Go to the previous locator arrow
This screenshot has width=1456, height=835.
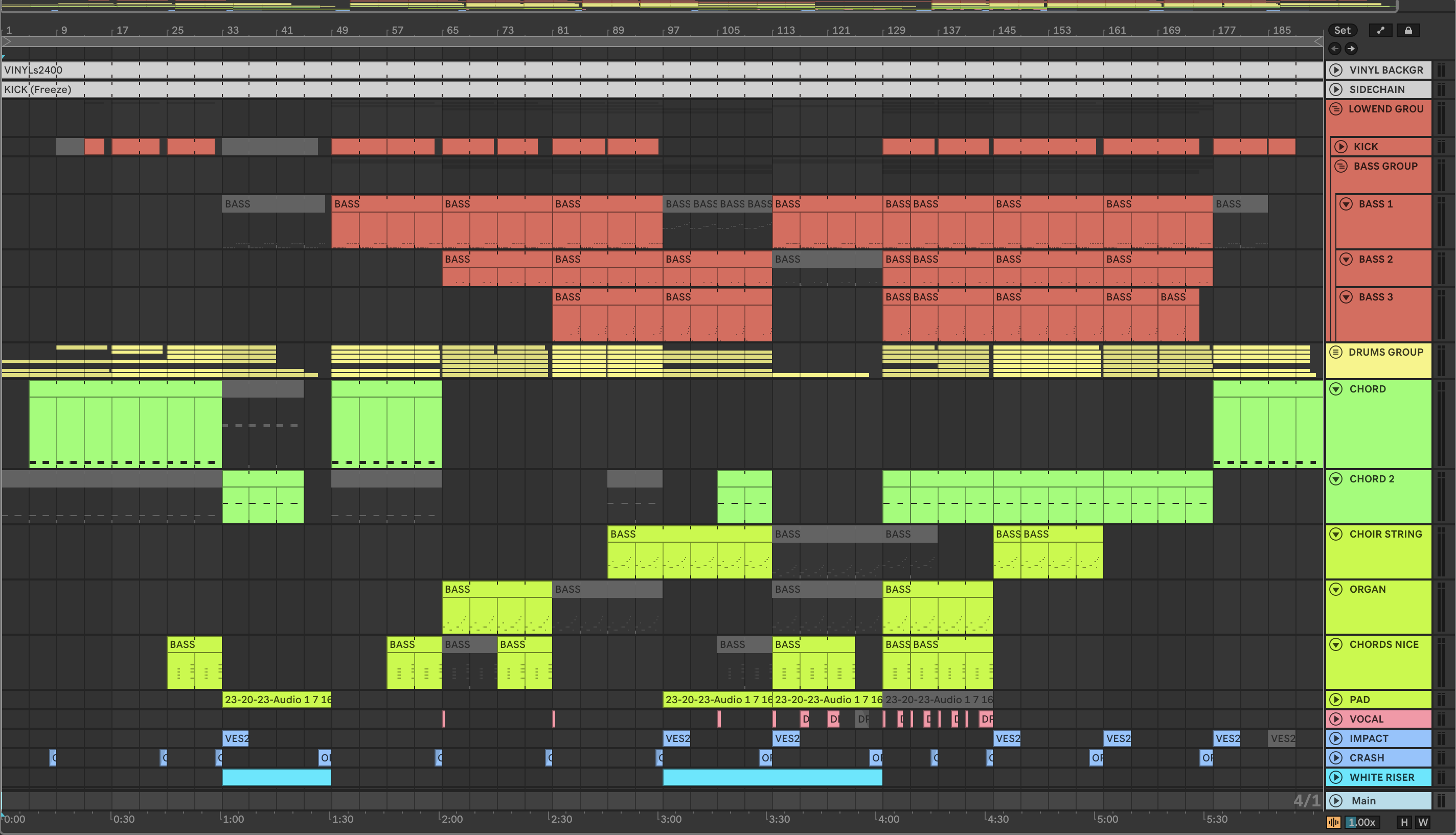pyautogui.click(x=1335, y=49)
